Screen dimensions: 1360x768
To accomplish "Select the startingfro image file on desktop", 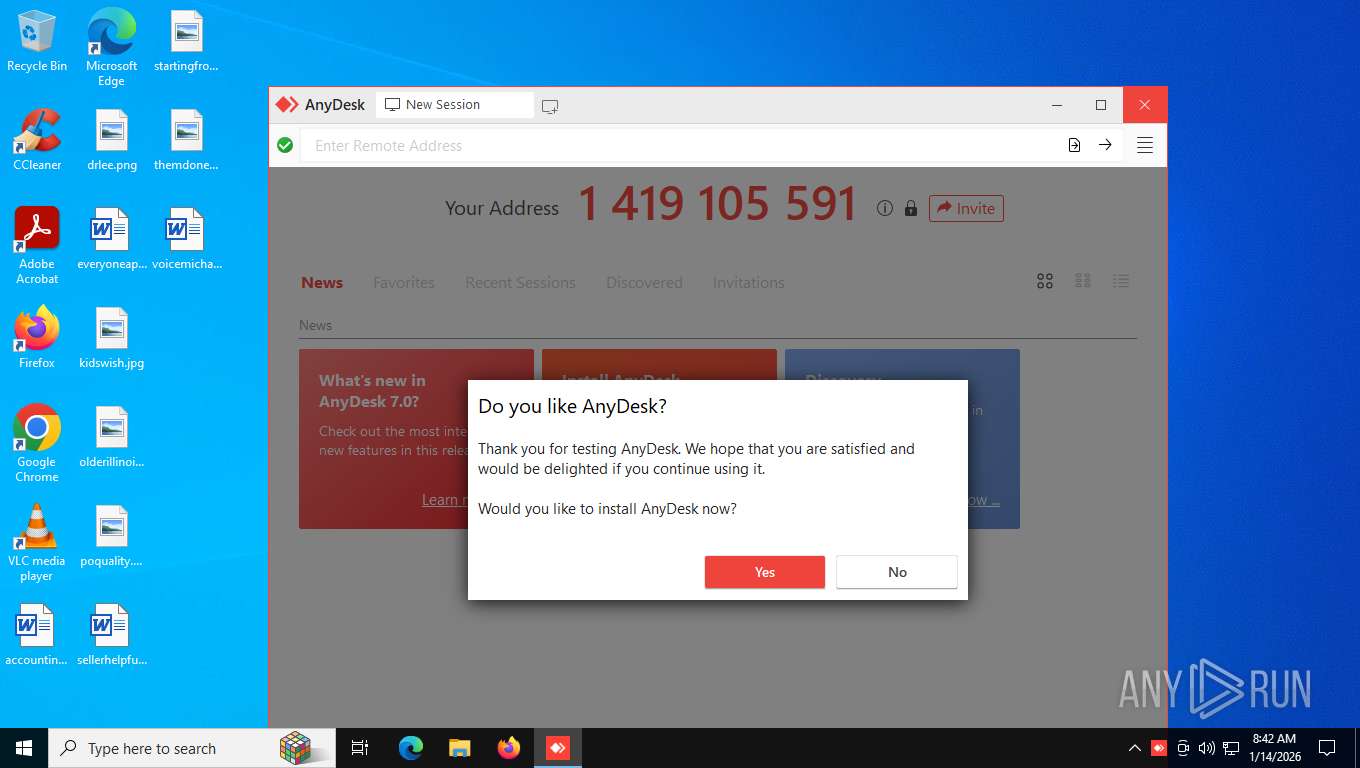I will [186, 41].
